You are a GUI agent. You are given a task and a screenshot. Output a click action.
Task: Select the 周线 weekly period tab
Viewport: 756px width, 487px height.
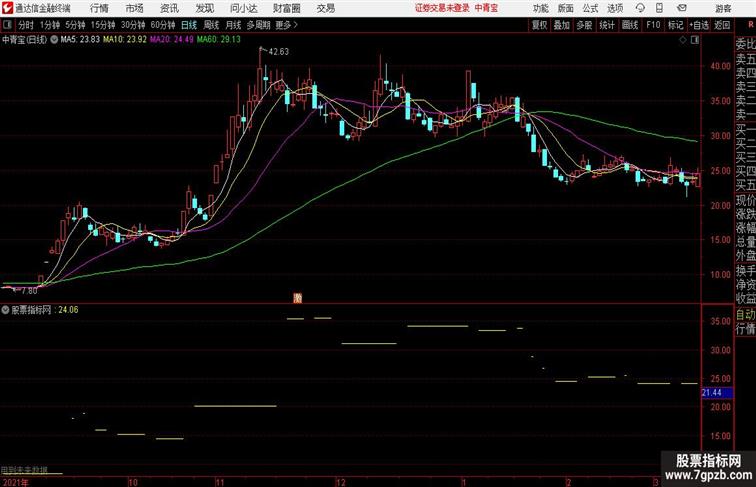pos(211,25)
